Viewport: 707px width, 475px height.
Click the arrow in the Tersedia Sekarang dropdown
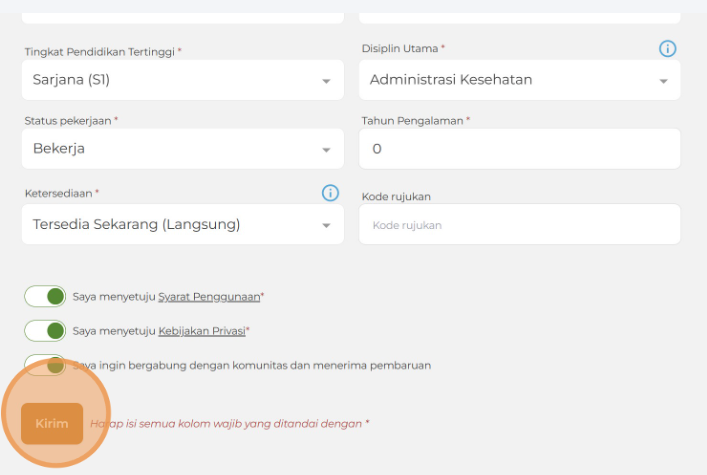point(326,226)
